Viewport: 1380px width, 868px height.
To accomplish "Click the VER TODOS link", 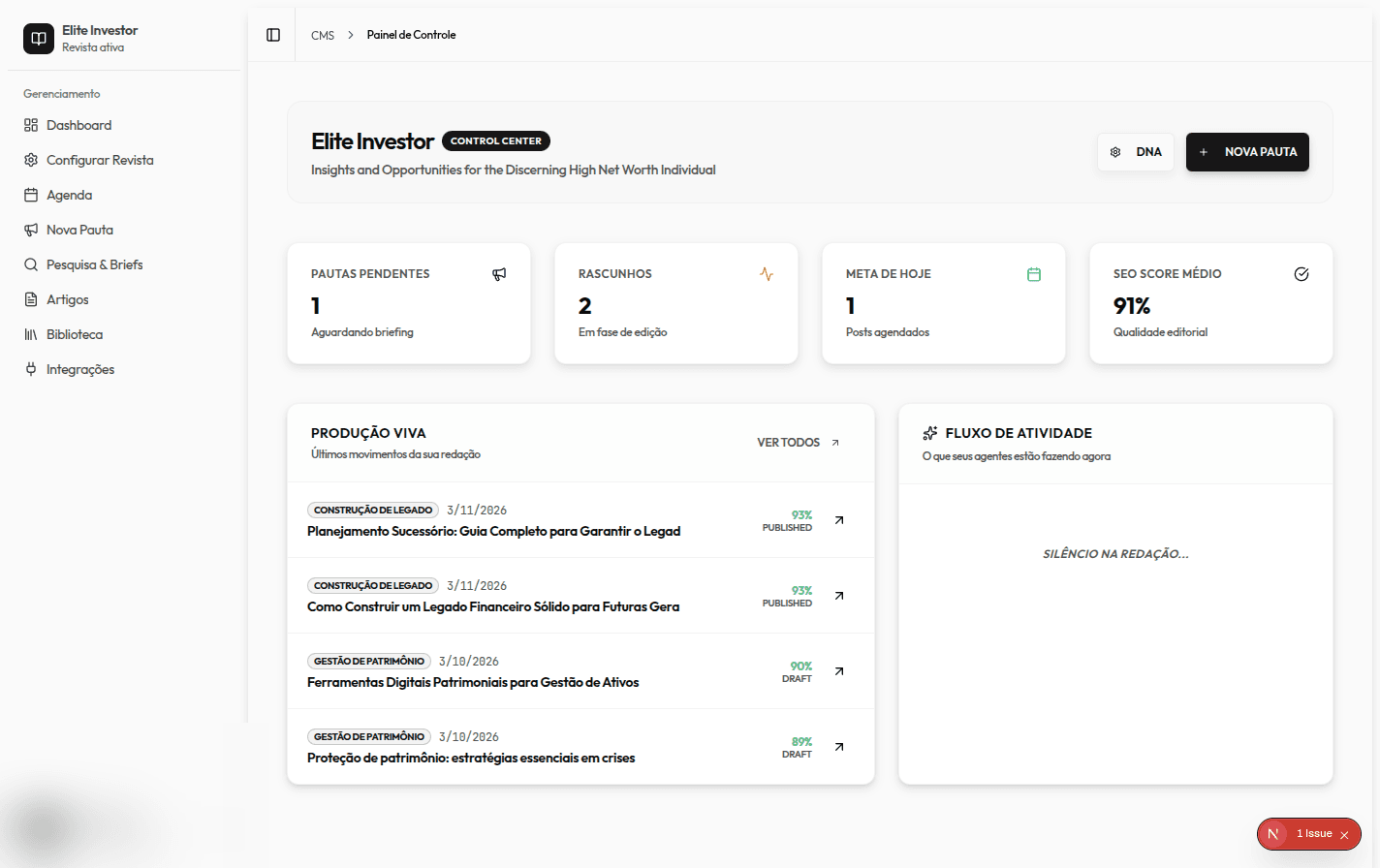I will pyautogui.click(x=798, y=443).
